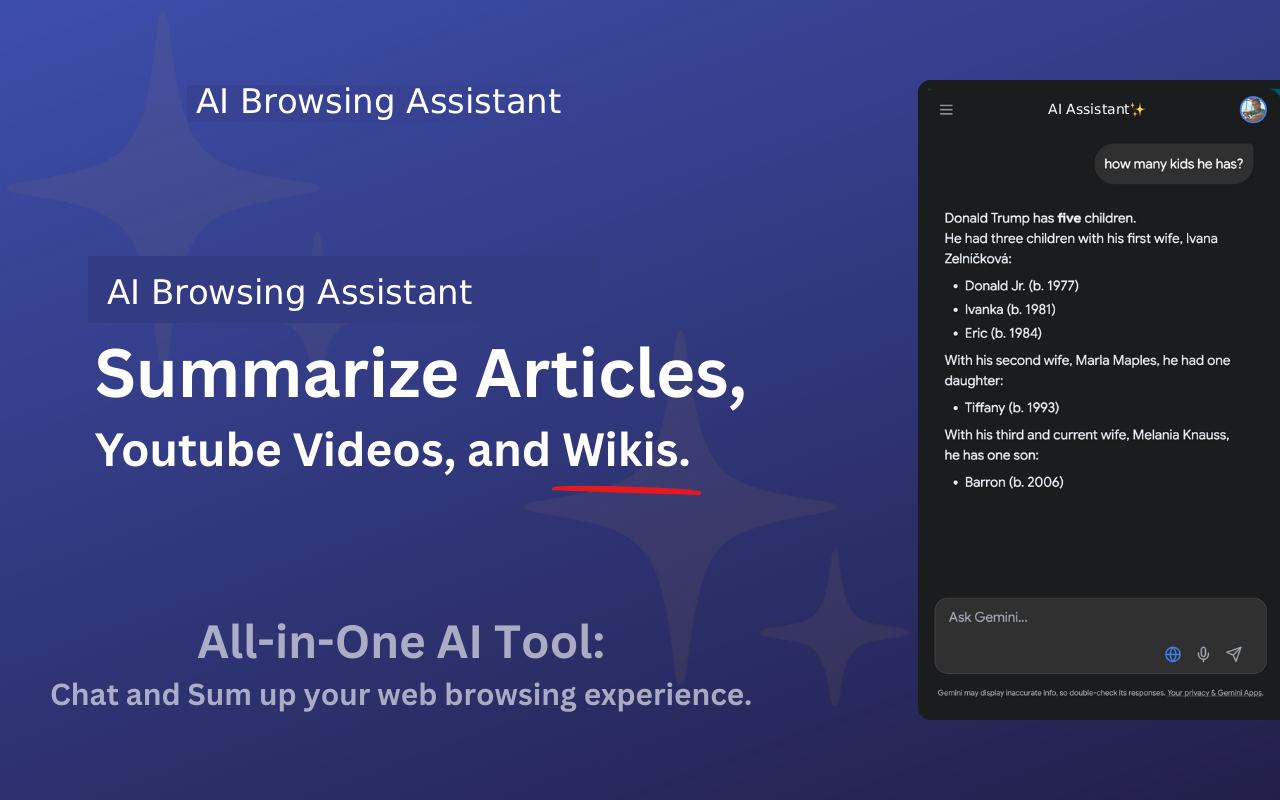Click "Chat and Sum up your web browsing experience."

[x=401, y=694]
